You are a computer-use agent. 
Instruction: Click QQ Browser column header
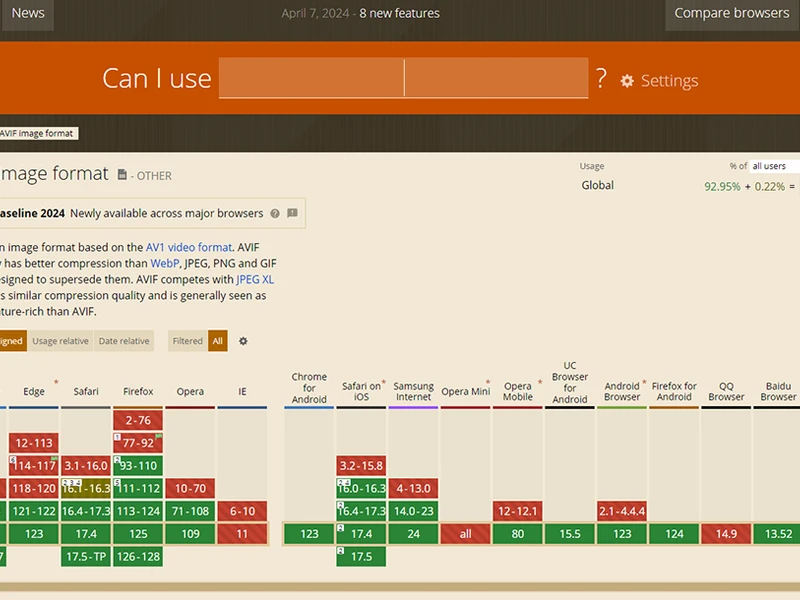coord(726,391)
